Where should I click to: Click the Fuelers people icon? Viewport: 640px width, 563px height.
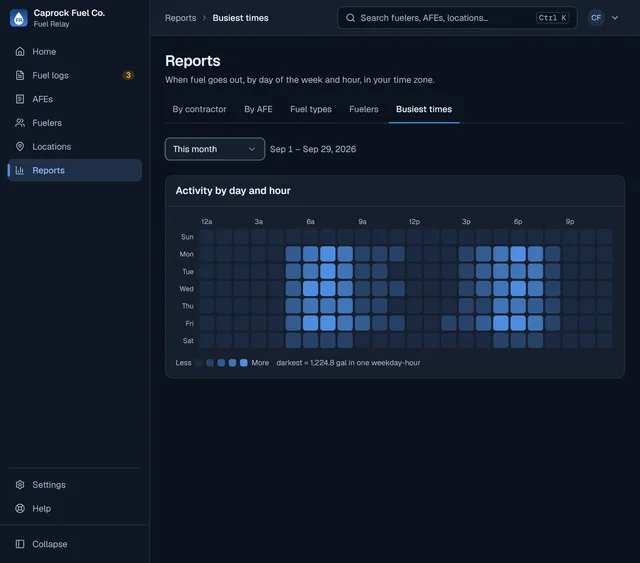(x=20, y=122)
